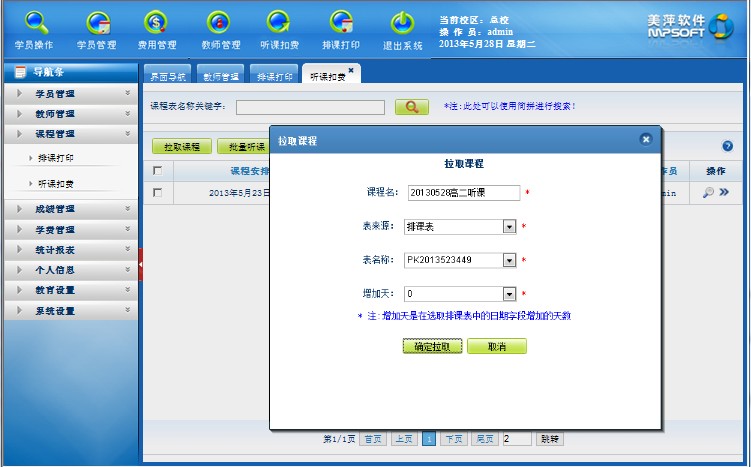
Task: Open the 表名称 dropdown
Action: click(x=509, y=261)
